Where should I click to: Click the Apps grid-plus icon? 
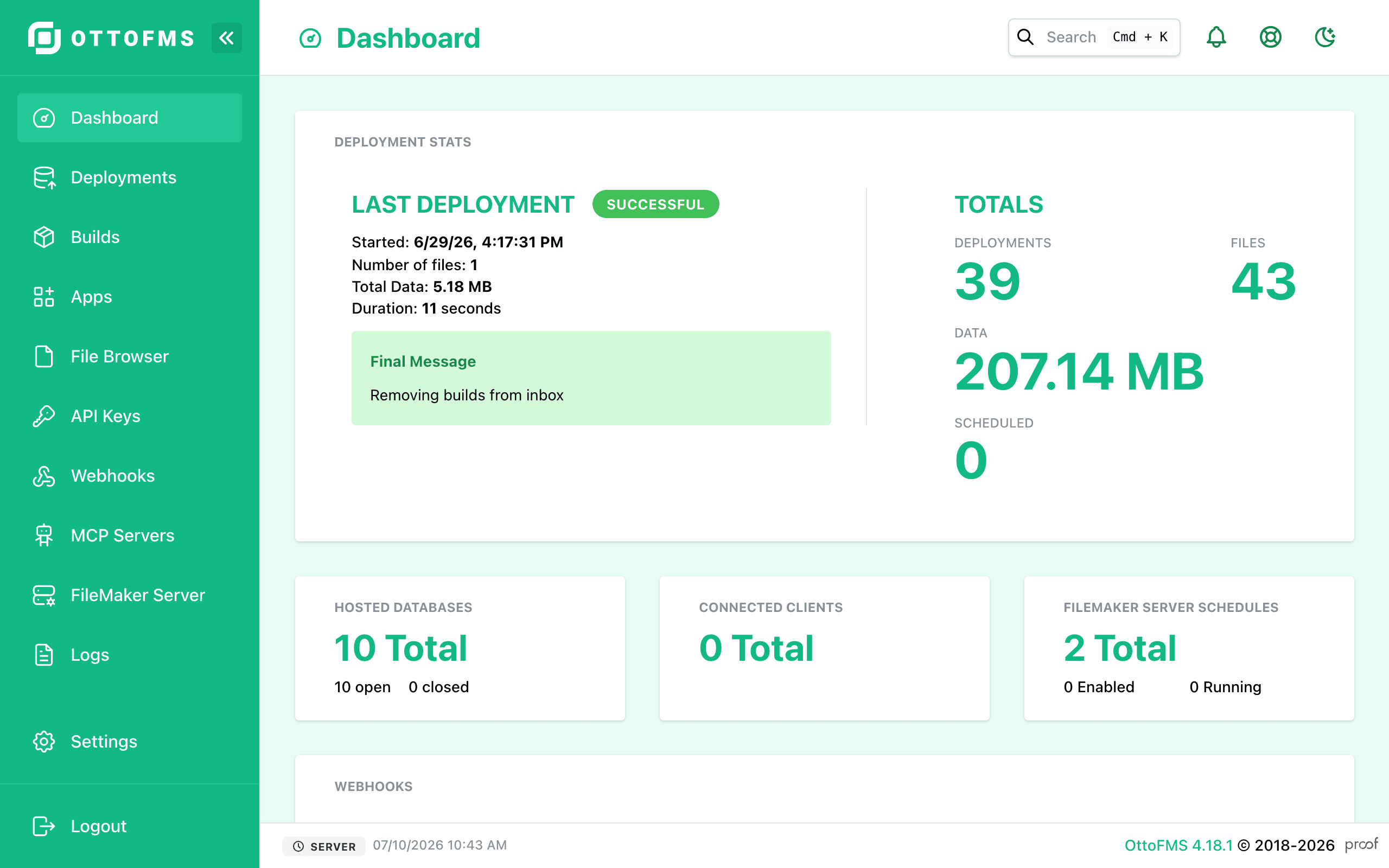(44, 297)
